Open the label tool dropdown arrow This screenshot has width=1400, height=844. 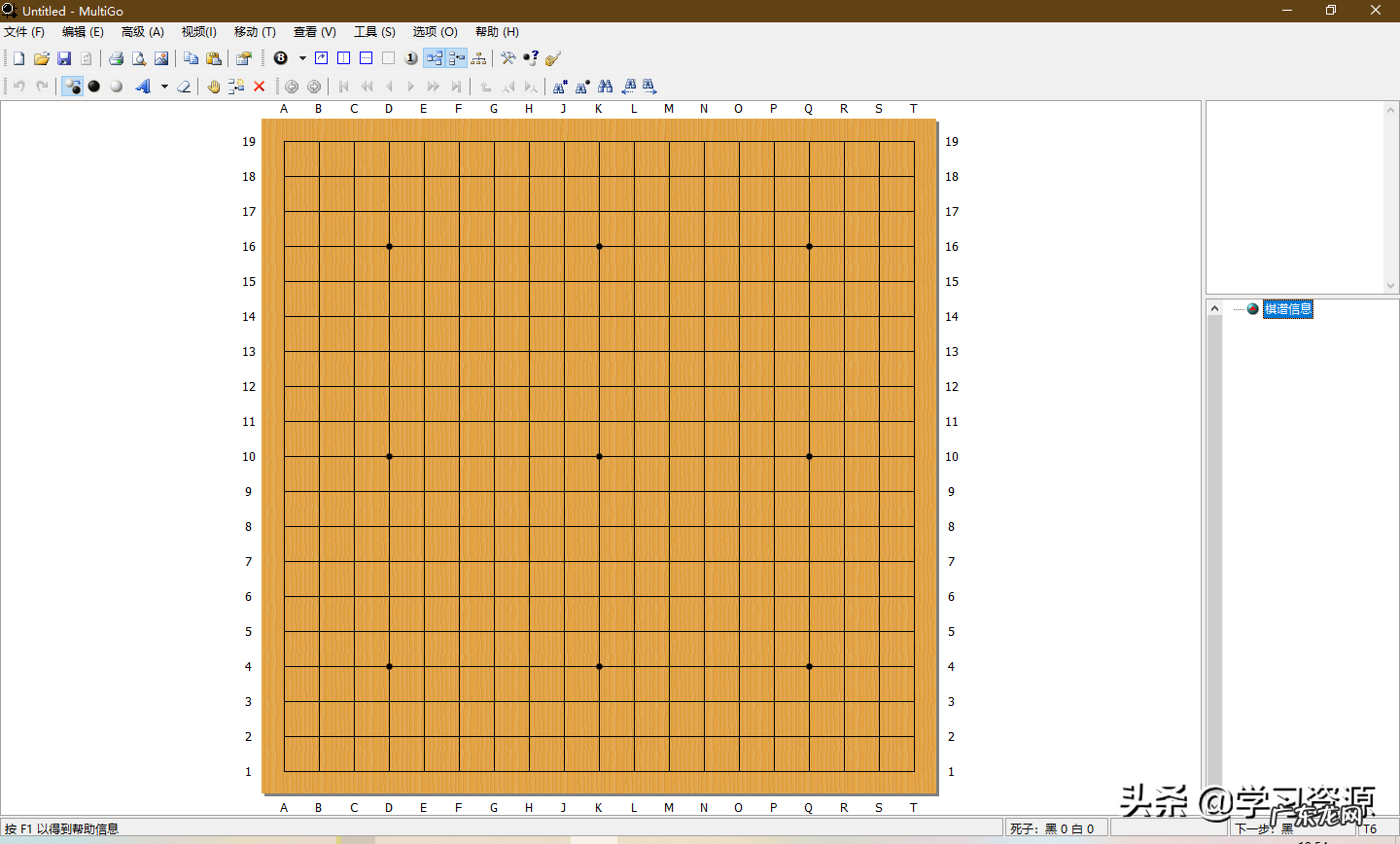click(x=164, y=87)
